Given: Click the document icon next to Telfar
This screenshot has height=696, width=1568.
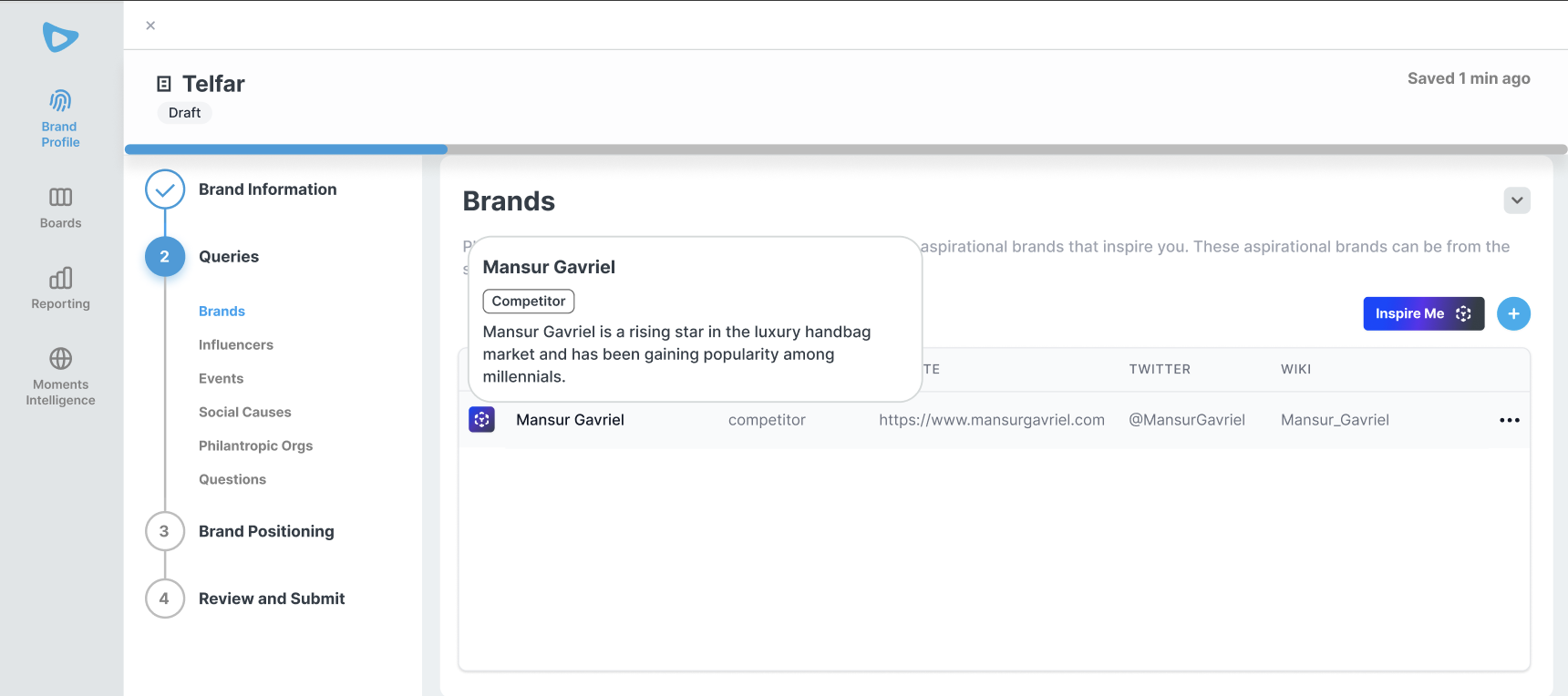Looking at the screenshot, I should click(164, 84).
